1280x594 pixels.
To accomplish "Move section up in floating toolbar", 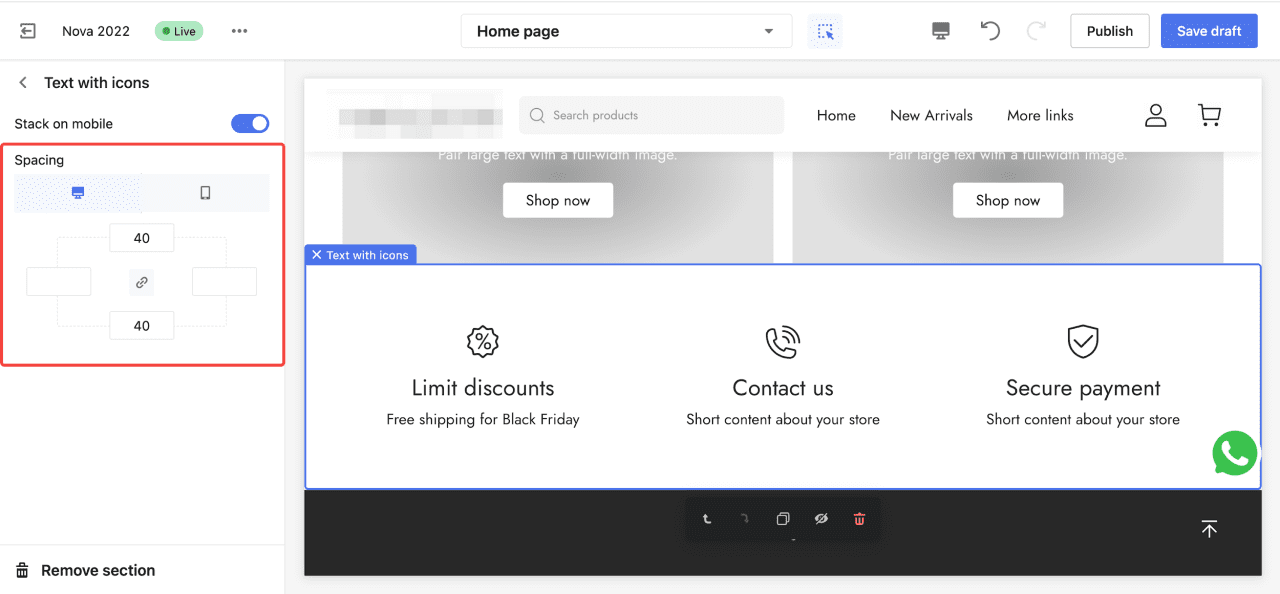I will click(x=707, y=519).
